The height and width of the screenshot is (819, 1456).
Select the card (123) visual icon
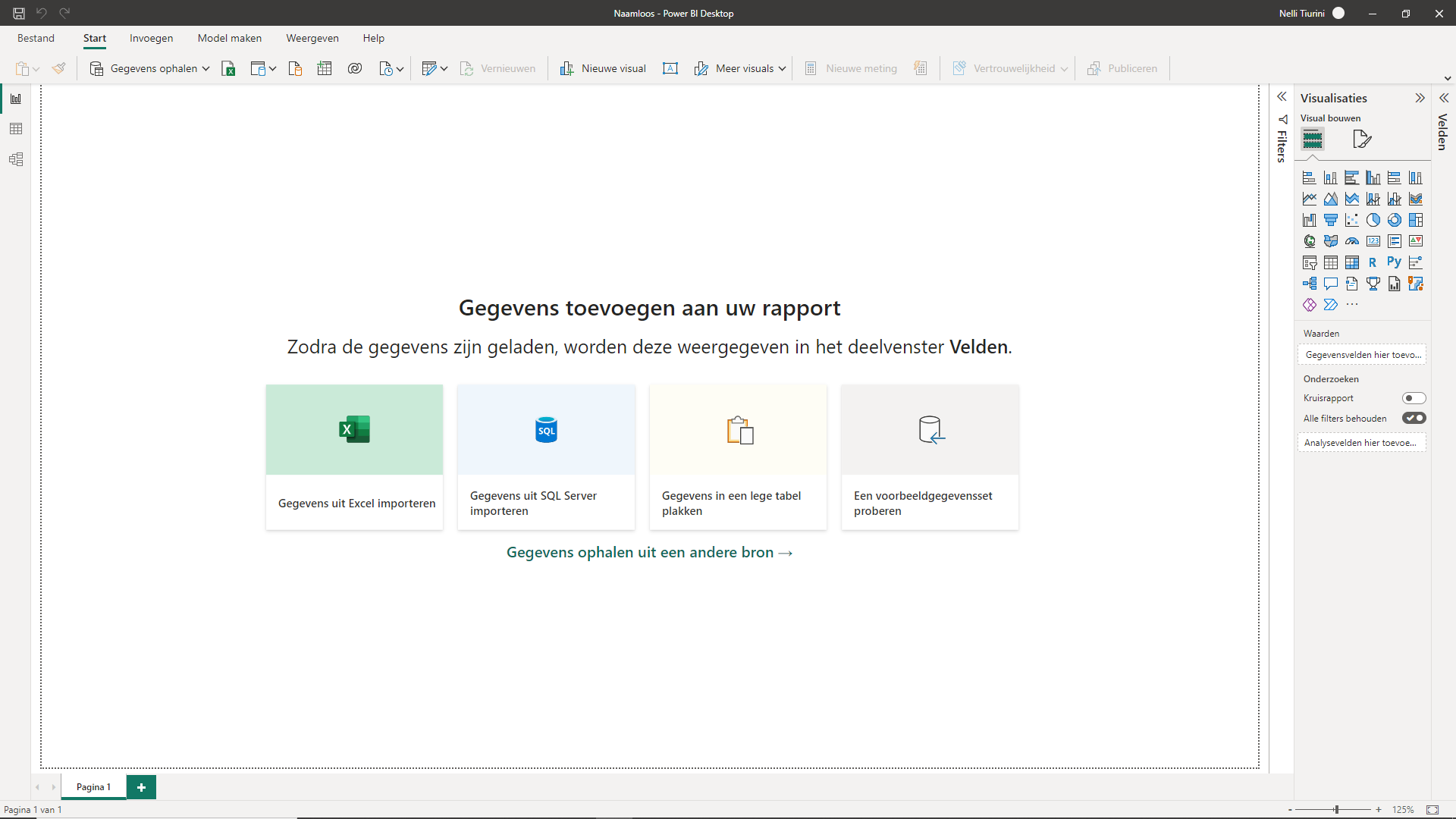tap(1373, 241)
